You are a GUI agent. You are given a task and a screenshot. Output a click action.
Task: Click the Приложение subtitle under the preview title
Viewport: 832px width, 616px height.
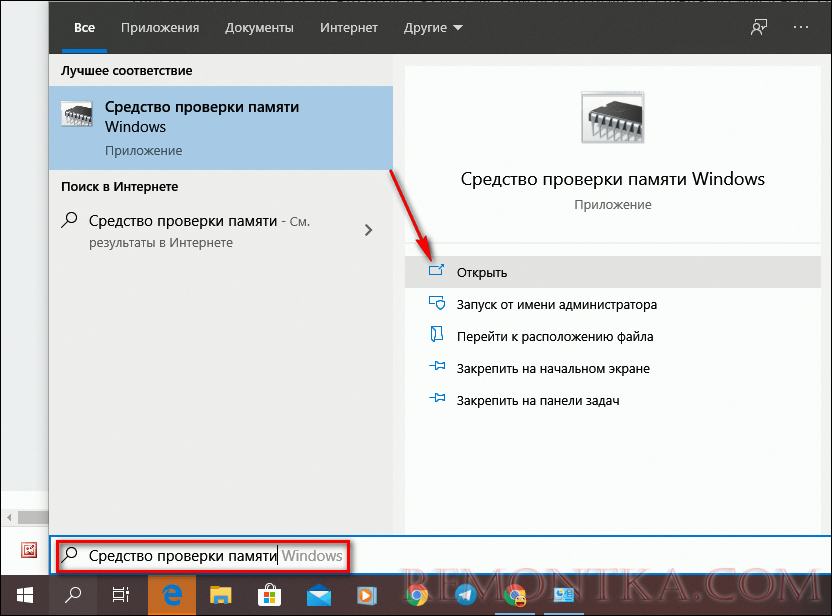click(612, 205)
